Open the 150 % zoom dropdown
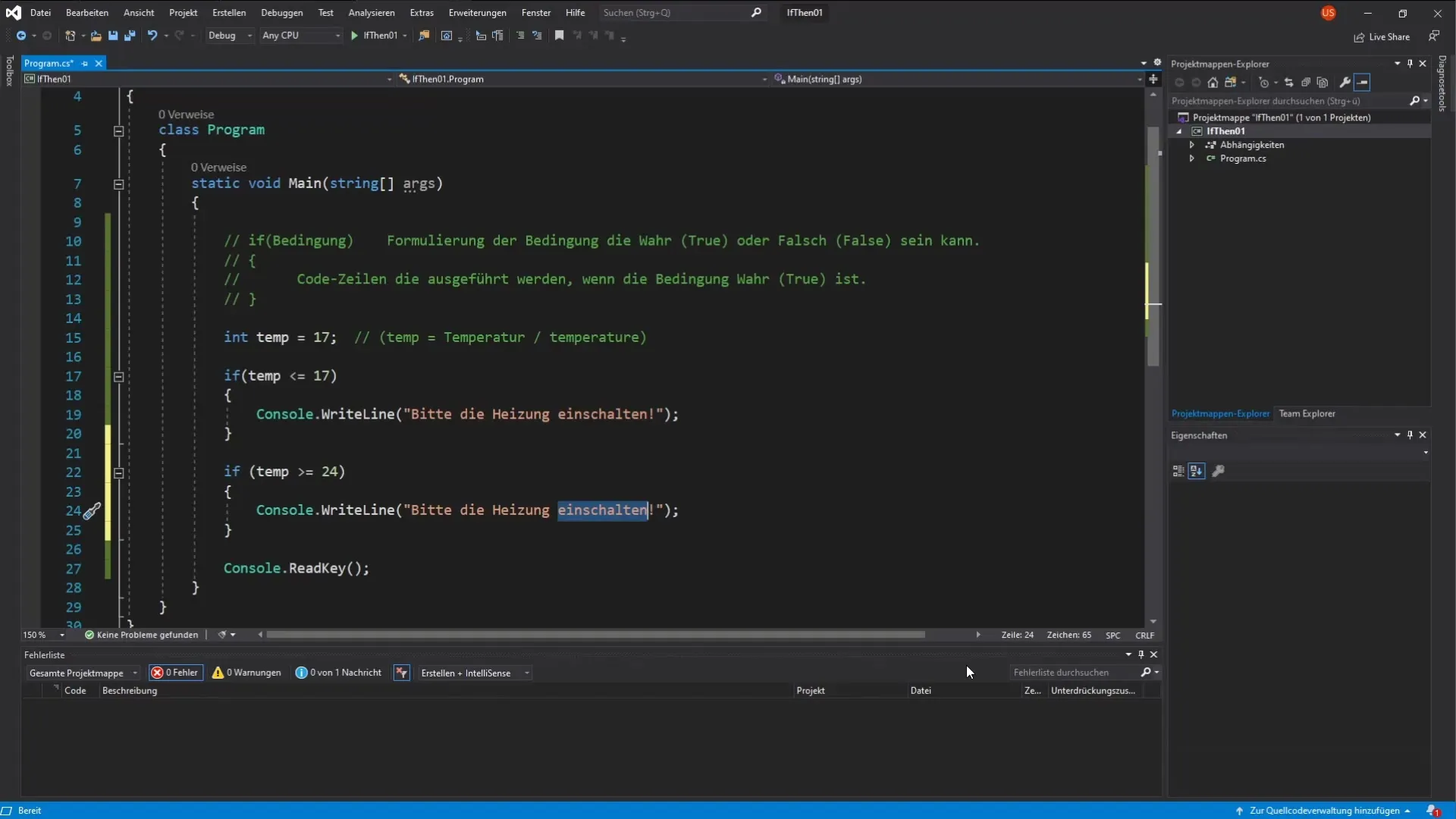The height and width of the screenshot is (819, 1456). tap(44, 635)
